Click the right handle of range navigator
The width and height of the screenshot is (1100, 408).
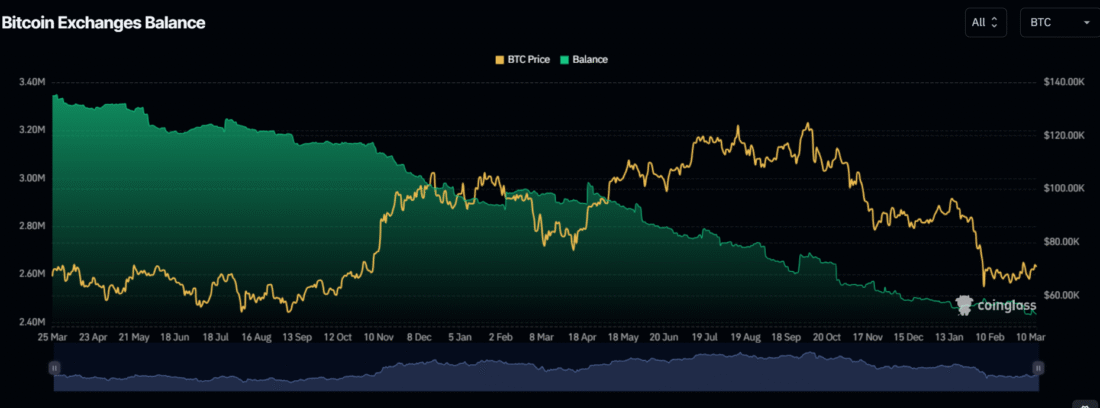coord(1038,369)
